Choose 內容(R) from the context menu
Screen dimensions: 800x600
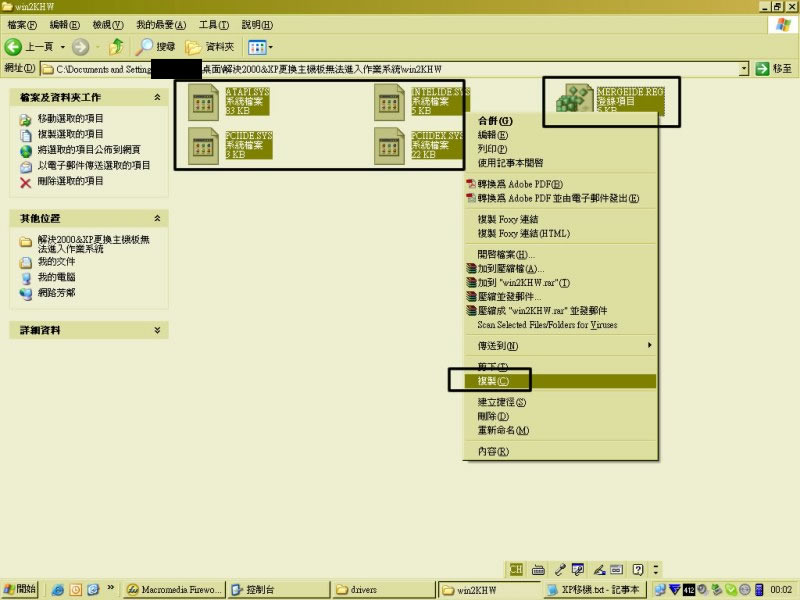pyautogui.click(x=560, y=452)
